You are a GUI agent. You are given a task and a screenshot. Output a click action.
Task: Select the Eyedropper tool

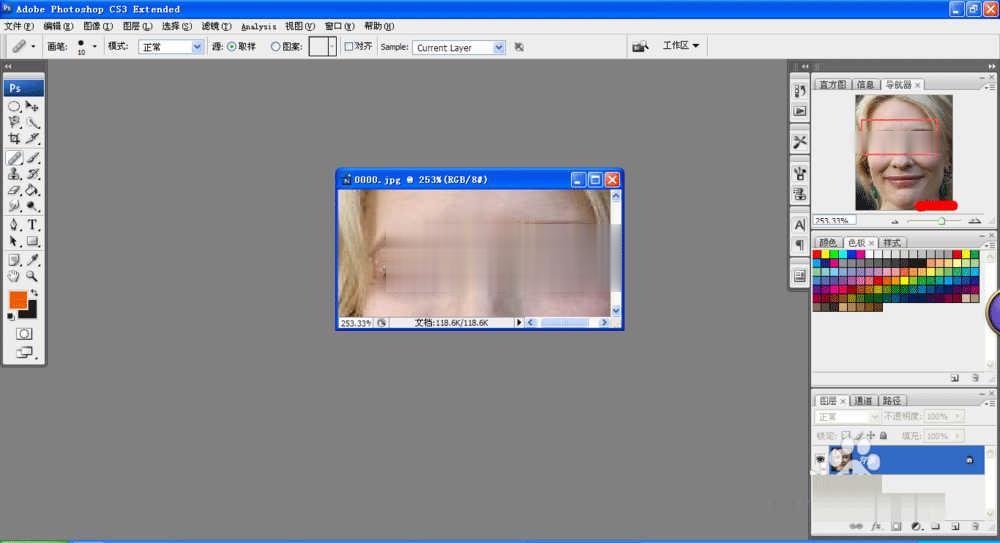[x=32, y=260]
